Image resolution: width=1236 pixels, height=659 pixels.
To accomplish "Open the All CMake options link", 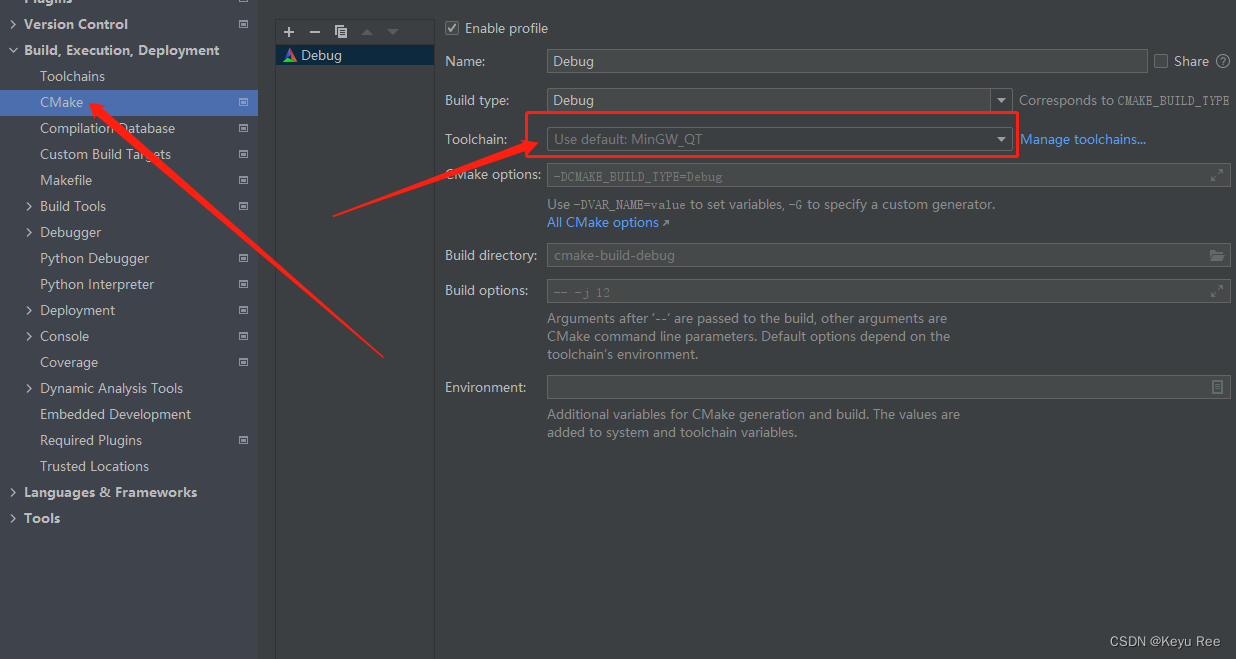I will pos(601,222).
